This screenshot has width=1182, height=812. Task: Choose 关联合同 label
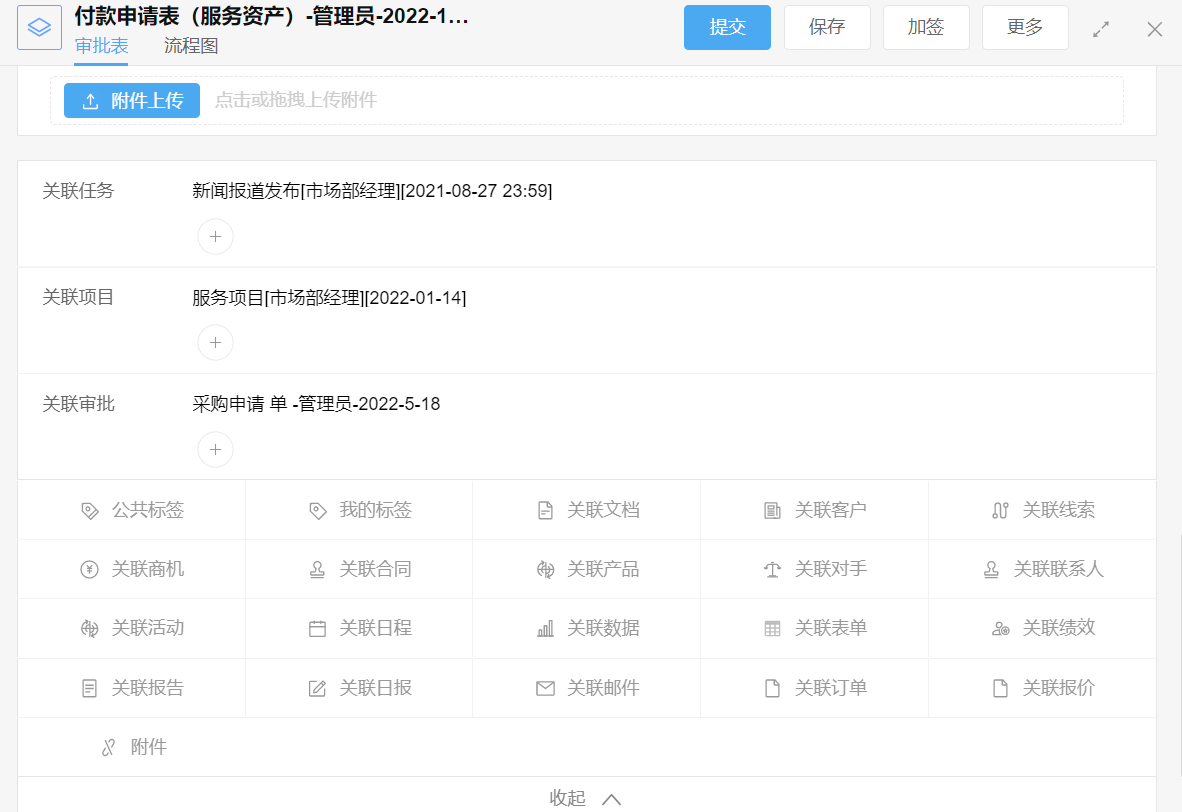375,570
